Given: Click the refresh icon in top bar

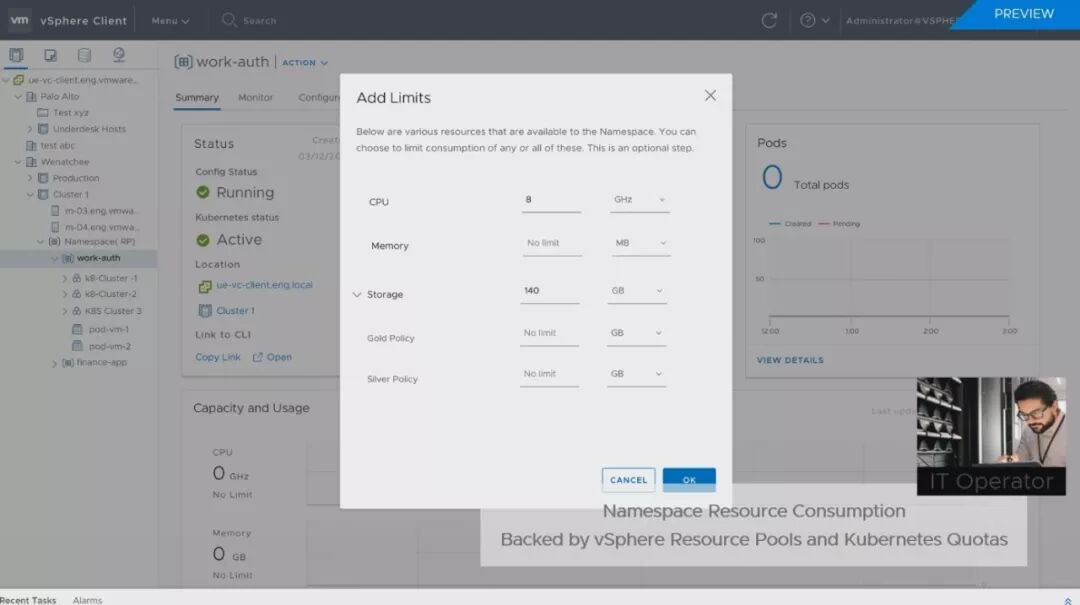Looking at the screenshot, I should [x=769, y=21].
